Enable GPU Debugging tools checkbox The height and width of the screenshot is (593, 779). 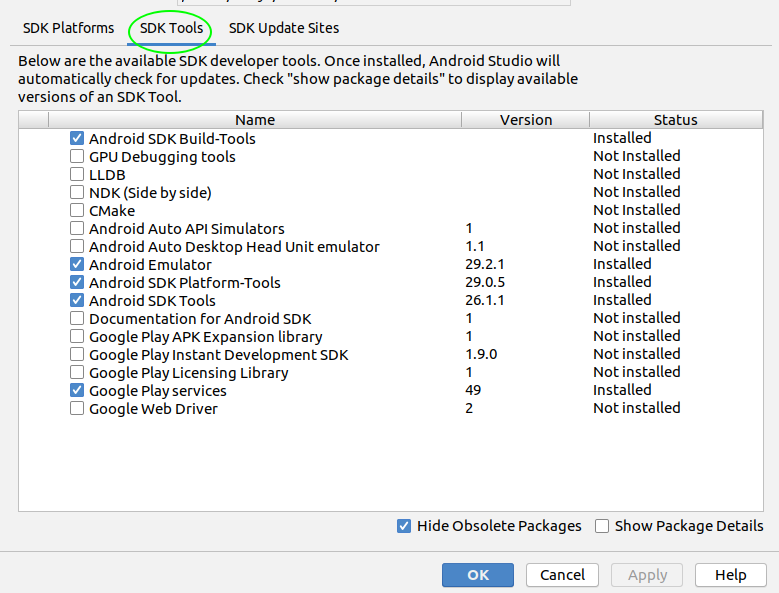click(x=77, y=157)
